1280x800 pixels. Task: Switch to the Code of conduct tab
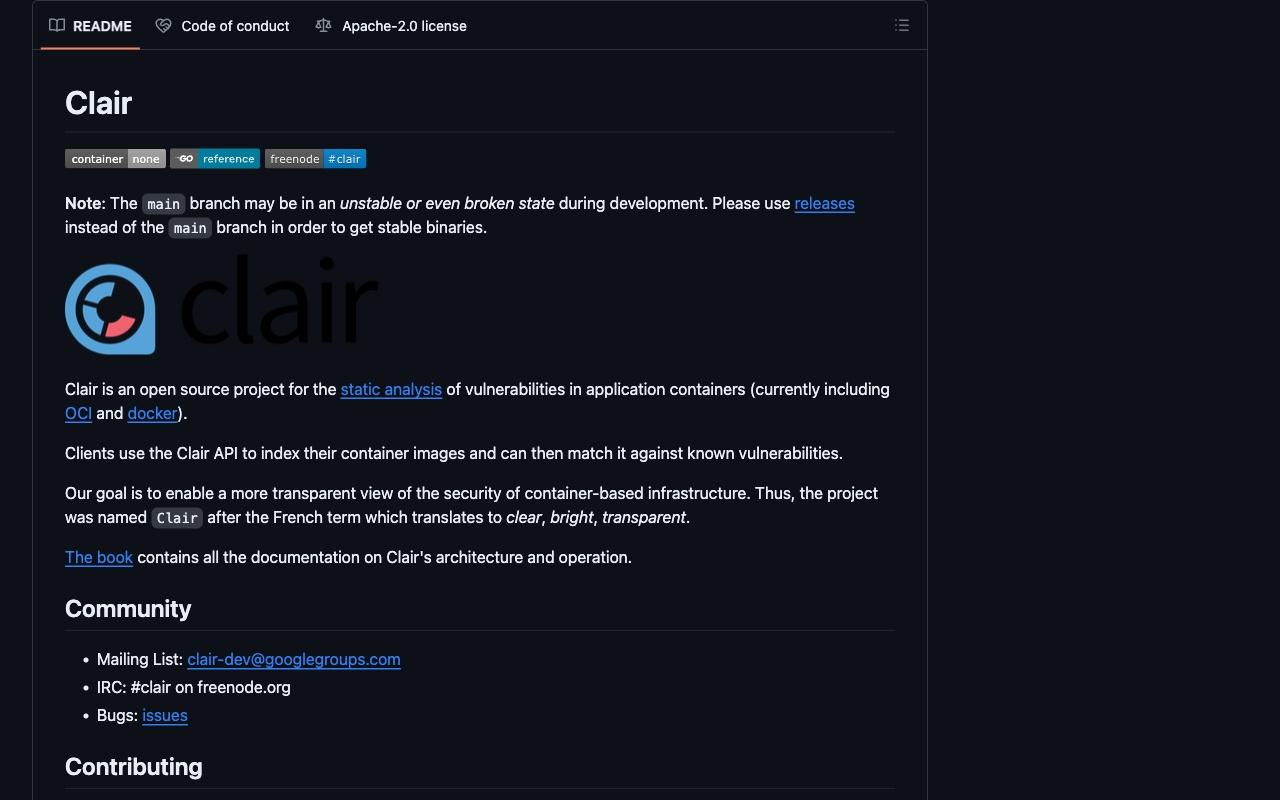pos(223,26)
